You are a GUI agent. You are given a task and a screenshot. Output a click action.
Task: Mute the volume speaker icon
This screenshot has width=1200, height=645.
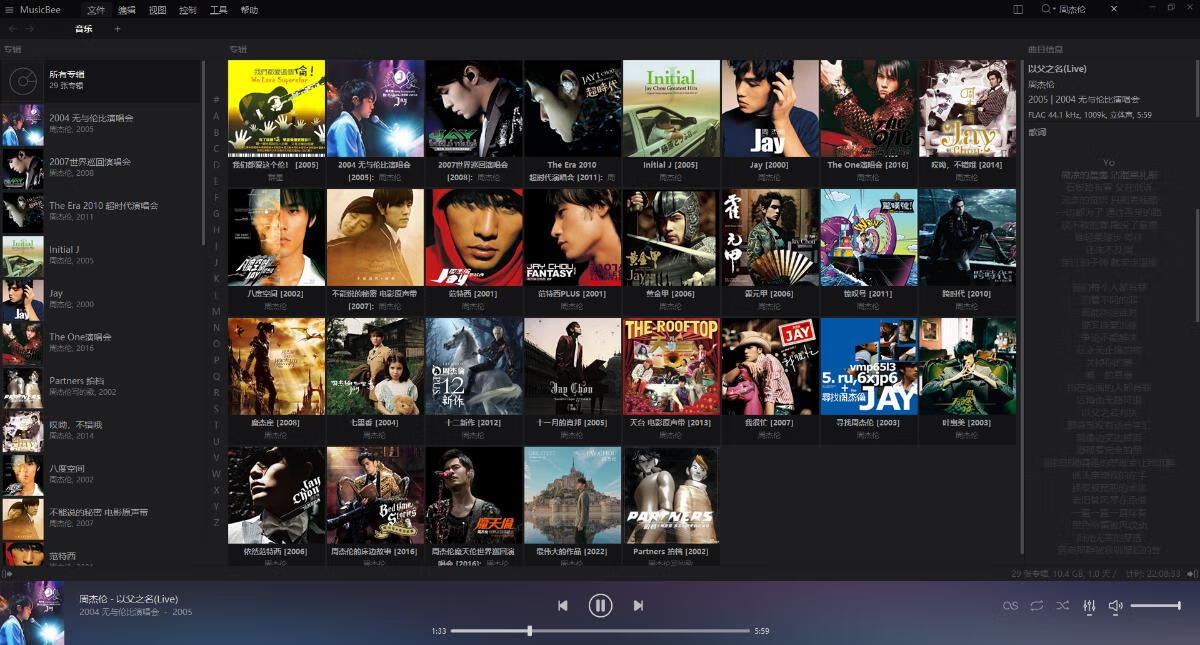pos(1115,606)
